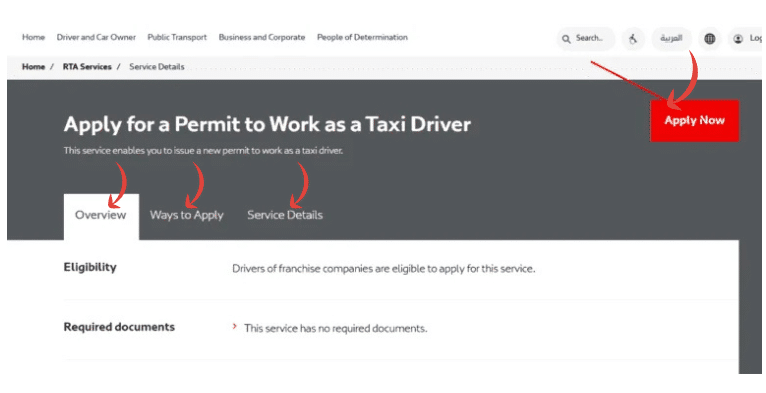Screen dimensions: 766x393
Task: Switch to Arabic language button
Action: [671, 38]
